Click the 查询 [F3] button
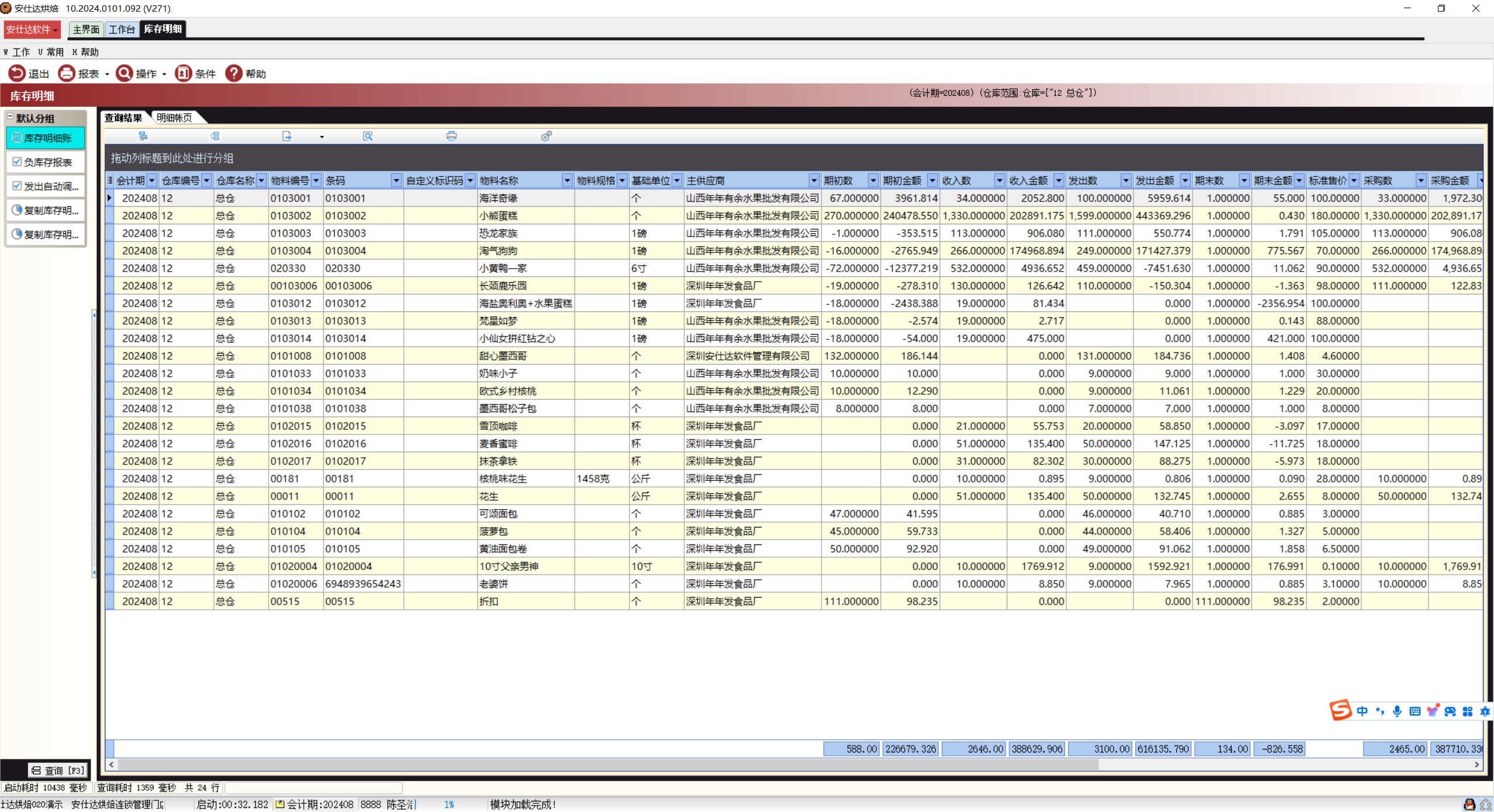The width and height of the screenshot is (1494, 812). pyautogui.click(x=57, y=771)
